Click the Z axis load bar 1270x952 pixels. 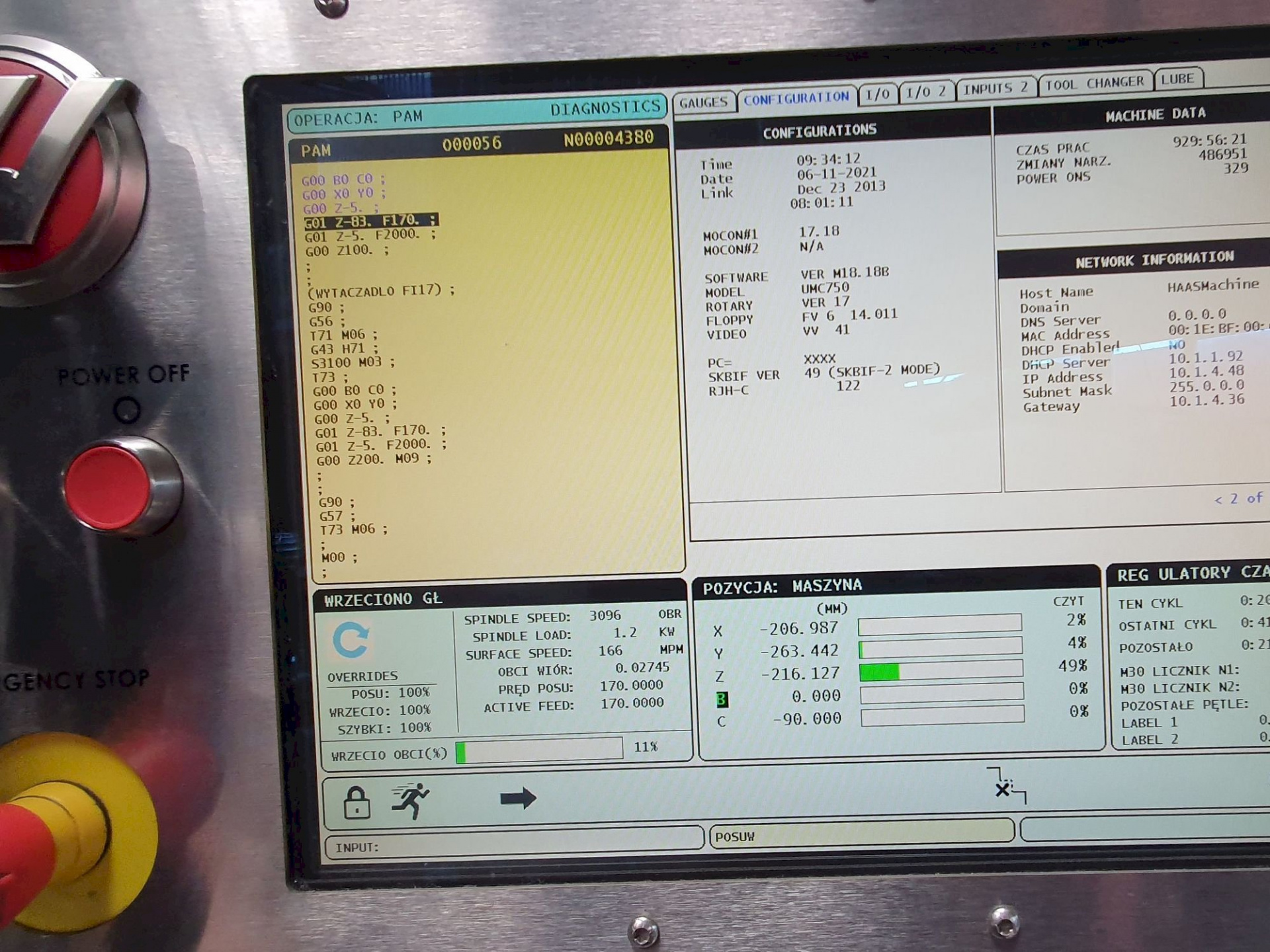[940, 670]
